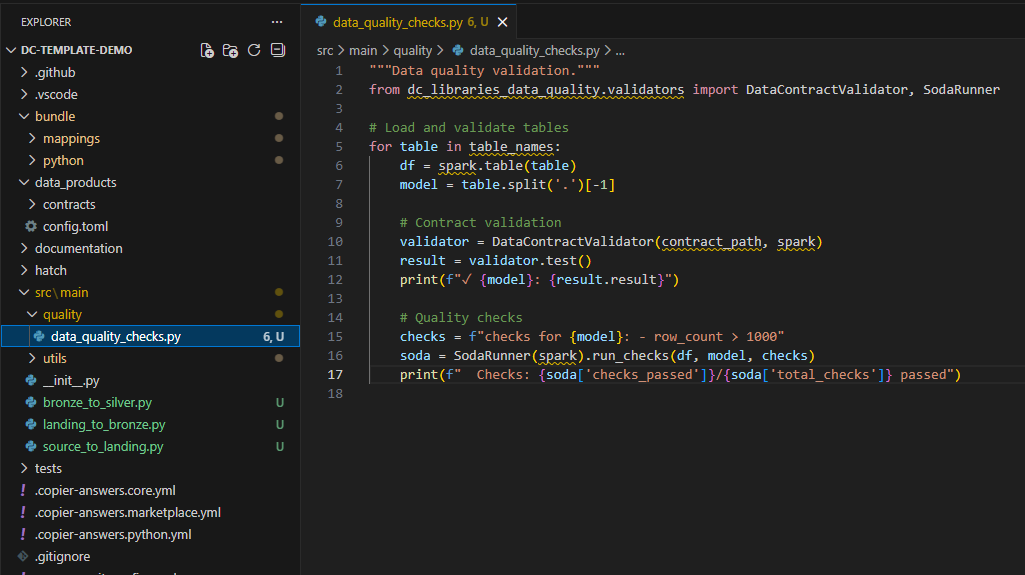Click 'DataContractValidator' on the import line
The image size is (1025, 575).
point(827,90)
